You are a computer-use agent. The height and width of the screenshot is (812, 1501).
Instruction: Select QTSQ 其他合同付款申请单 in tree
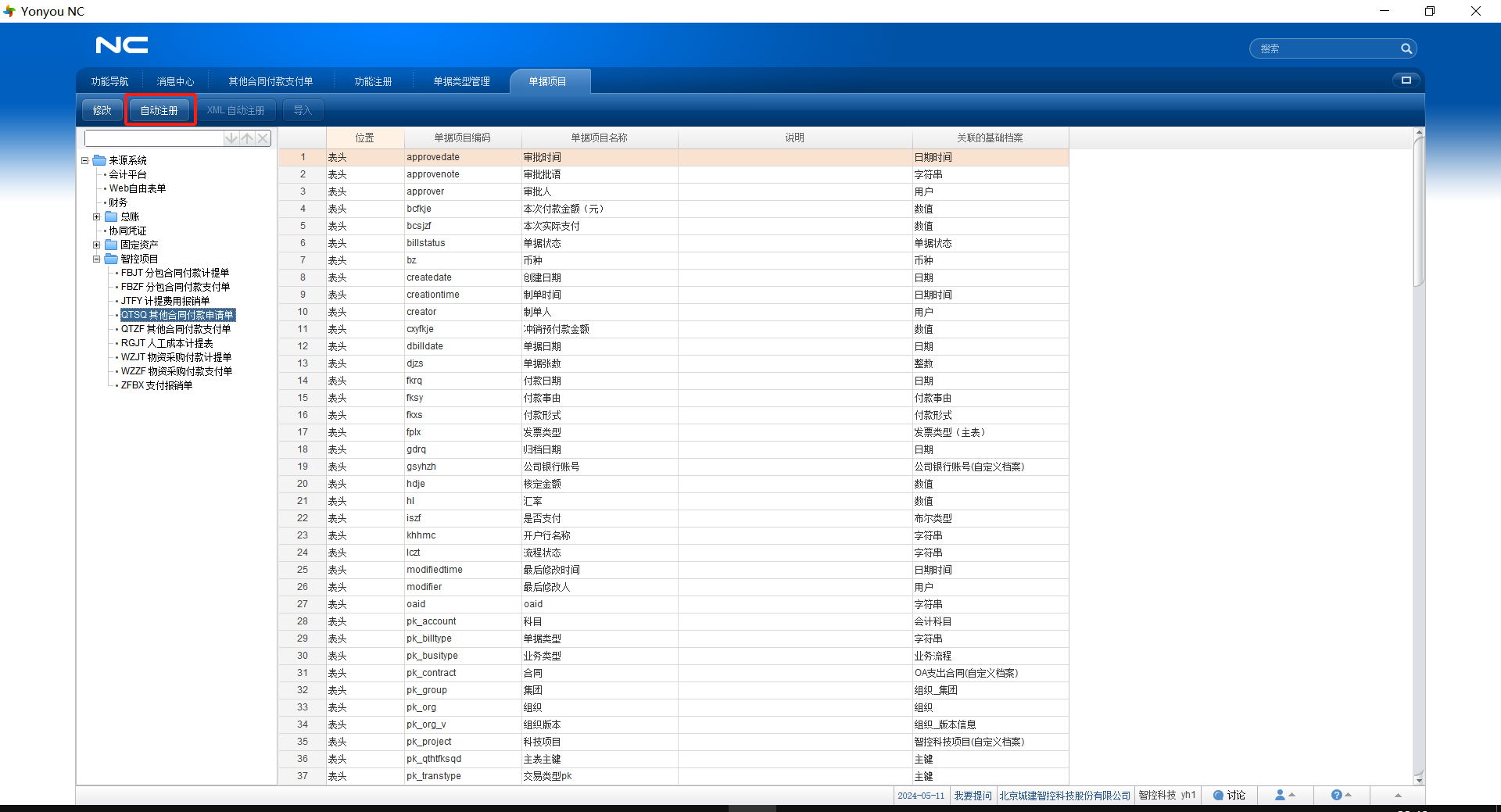(177, 315)
